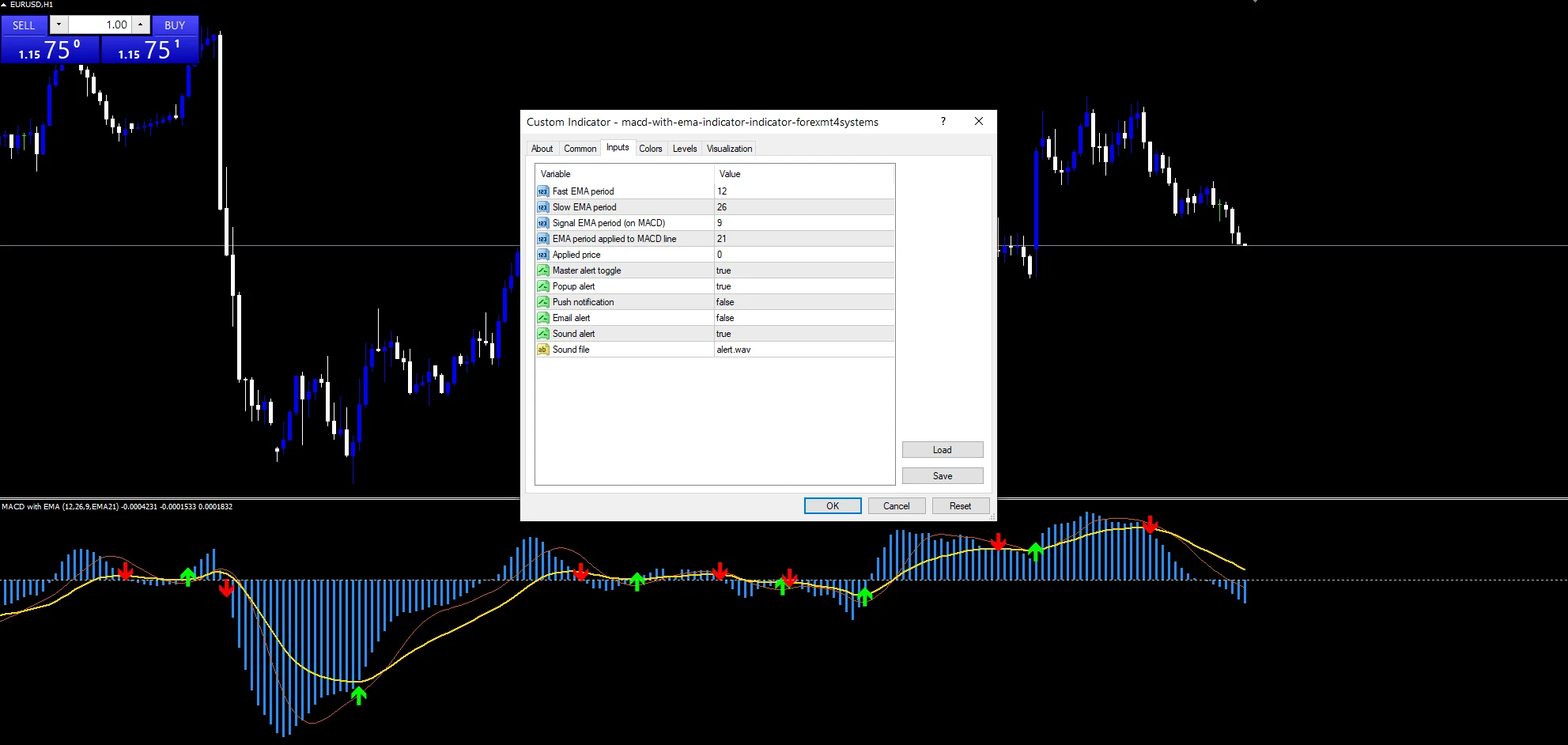The width and height of the screenshot is (1568, 745).
Task: Click the Master alert toggle row icon
Action: tap(542, 270)
